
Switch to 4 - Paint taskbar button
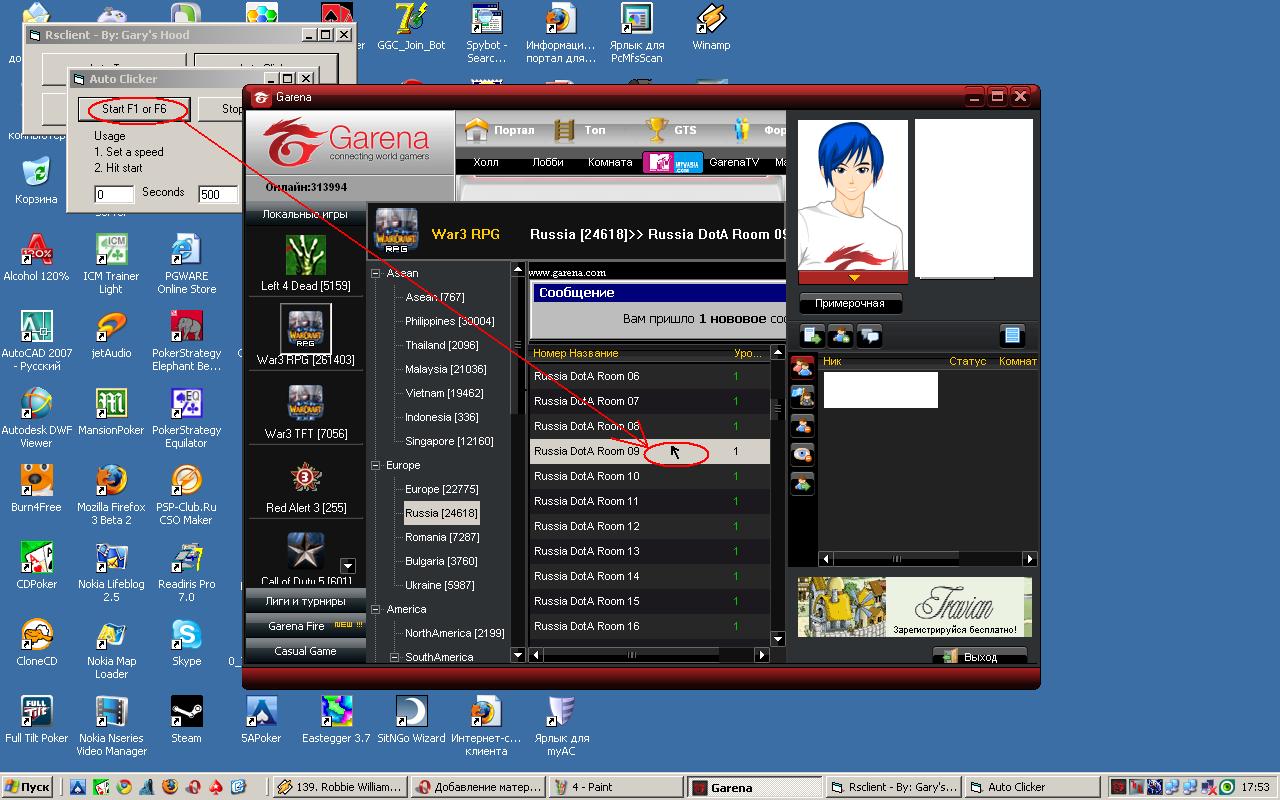[614, 787]
